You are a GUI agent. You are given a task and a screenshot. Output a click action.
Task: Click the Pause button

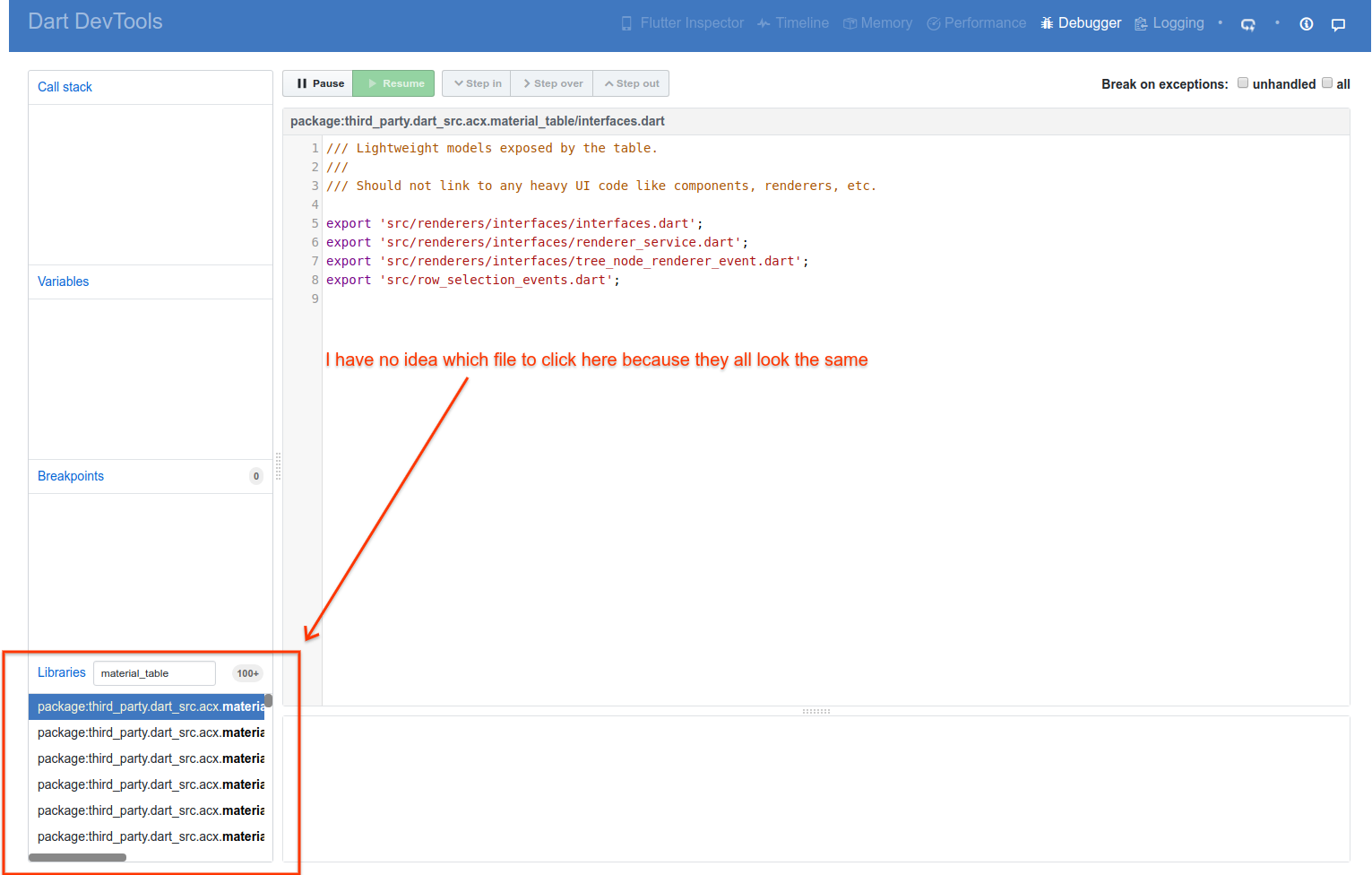click(318, 83)
